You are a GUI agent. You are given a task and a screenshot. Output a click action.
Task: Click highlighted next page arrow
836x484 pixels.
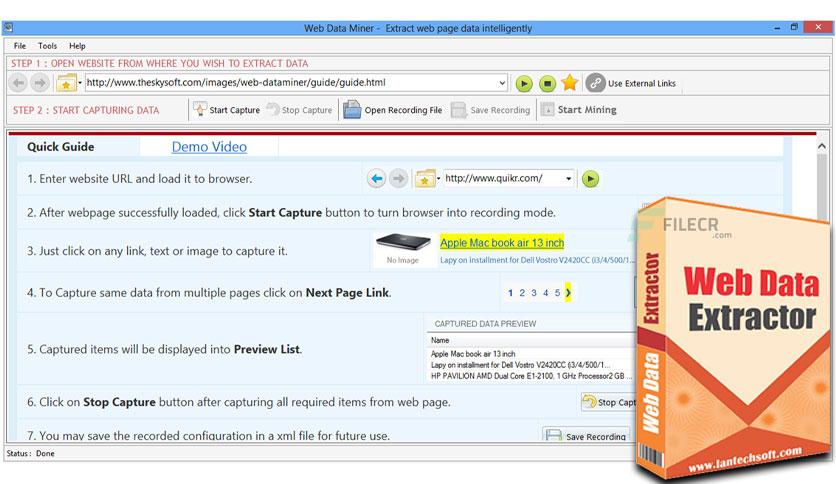(568, 292)
